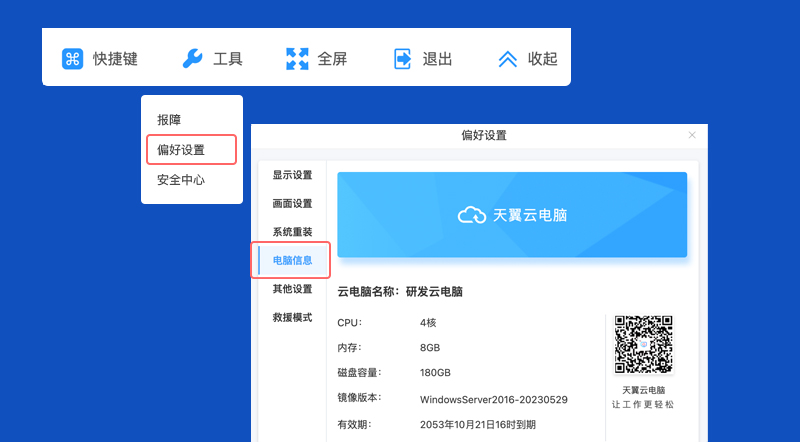The height and width of the screenshot is (442, 800).
Task: Switch to the 画面设置 tab
Action: 292,204
